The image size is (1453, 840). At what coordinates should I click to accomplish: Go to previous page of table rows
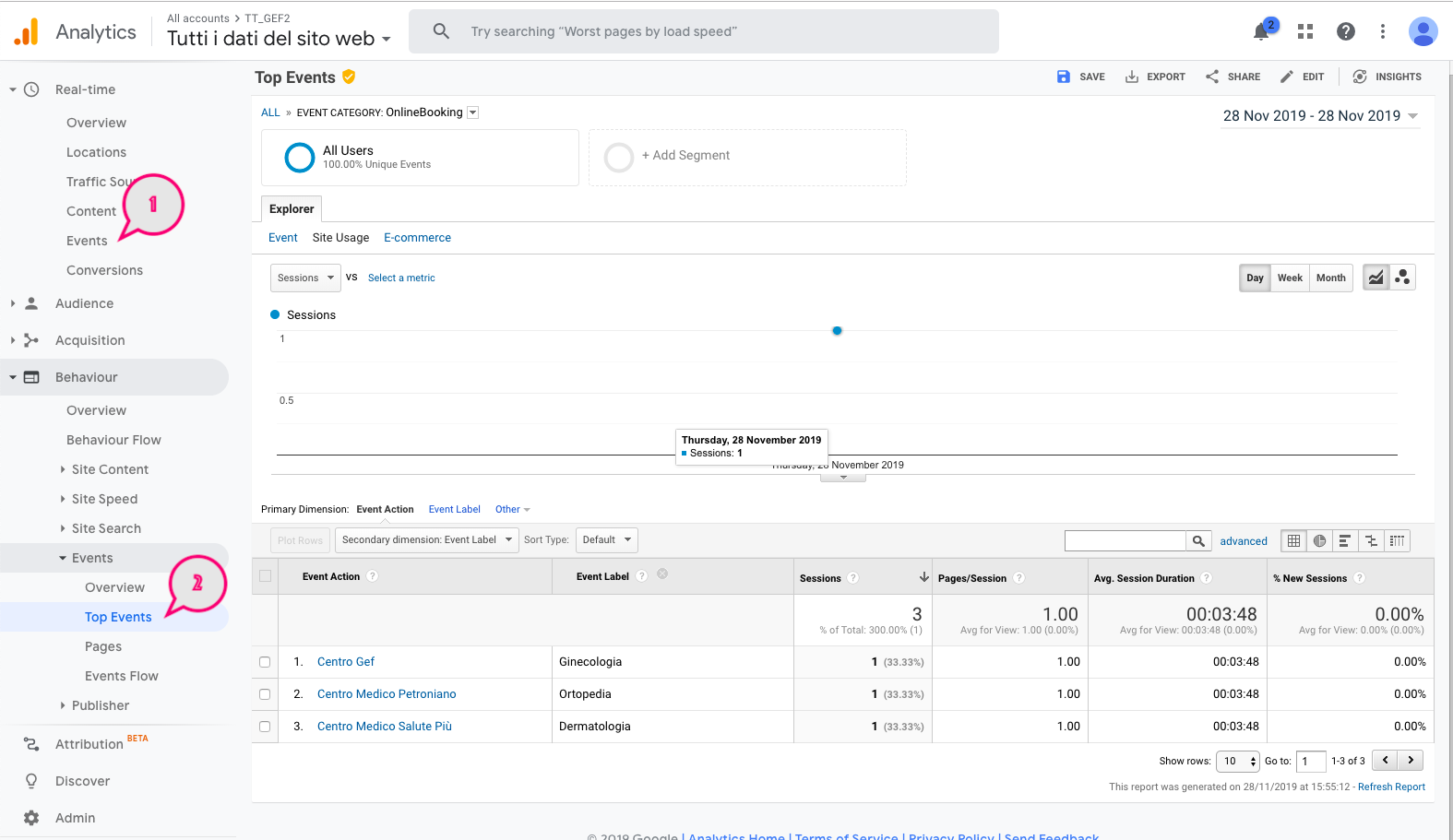click(x=1385, y=761)
